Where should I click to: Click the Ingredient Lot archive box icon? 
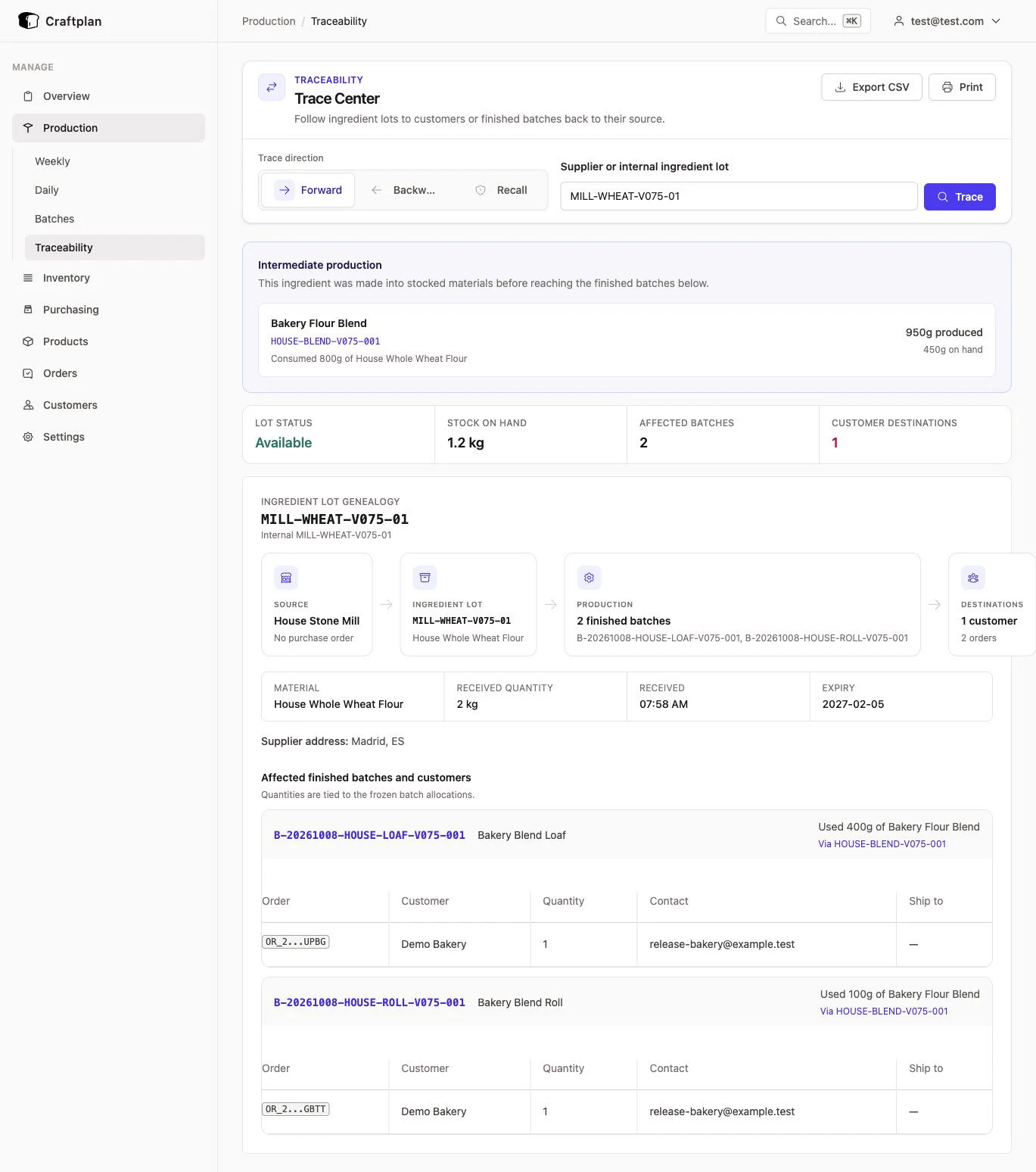425,578
